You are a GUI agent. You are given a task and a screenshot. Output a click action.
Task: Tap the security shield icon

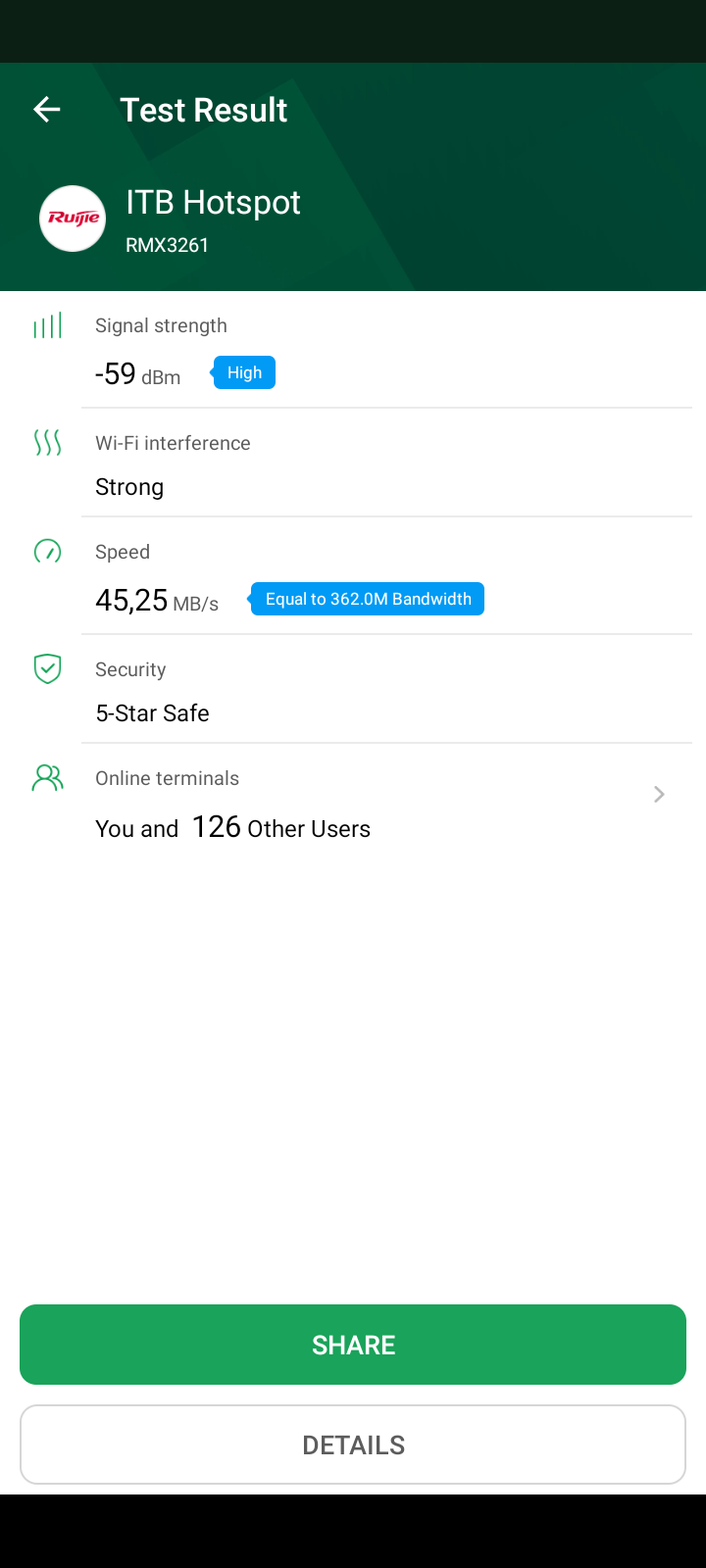pos(47,669)
